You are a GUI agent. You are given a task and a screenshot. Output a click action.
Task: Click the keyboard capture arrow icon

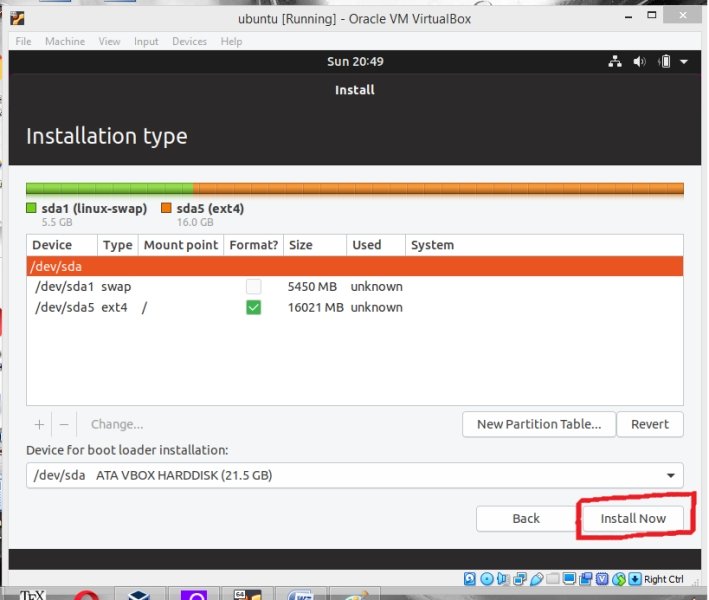[x=635, y=579]
